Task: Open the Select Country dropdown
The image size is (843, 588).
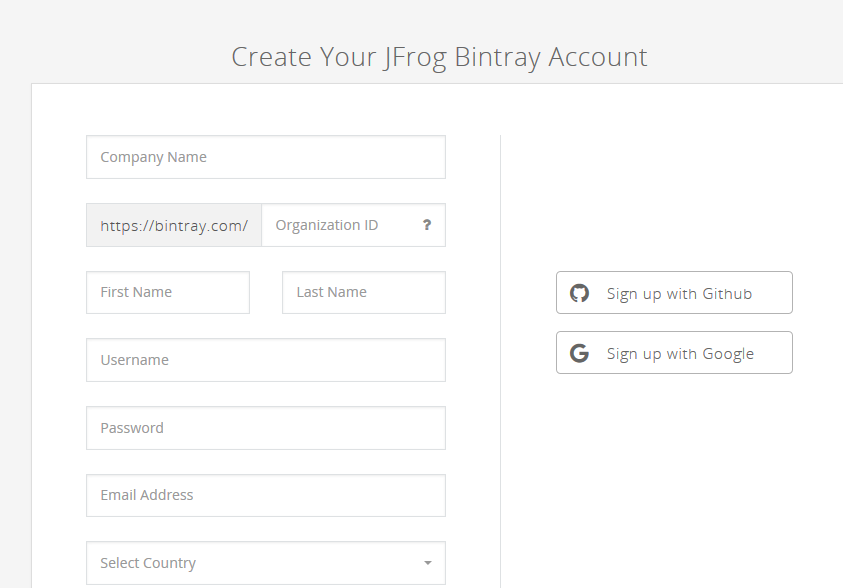Action: pyautogui.click(x=265, y=563)
